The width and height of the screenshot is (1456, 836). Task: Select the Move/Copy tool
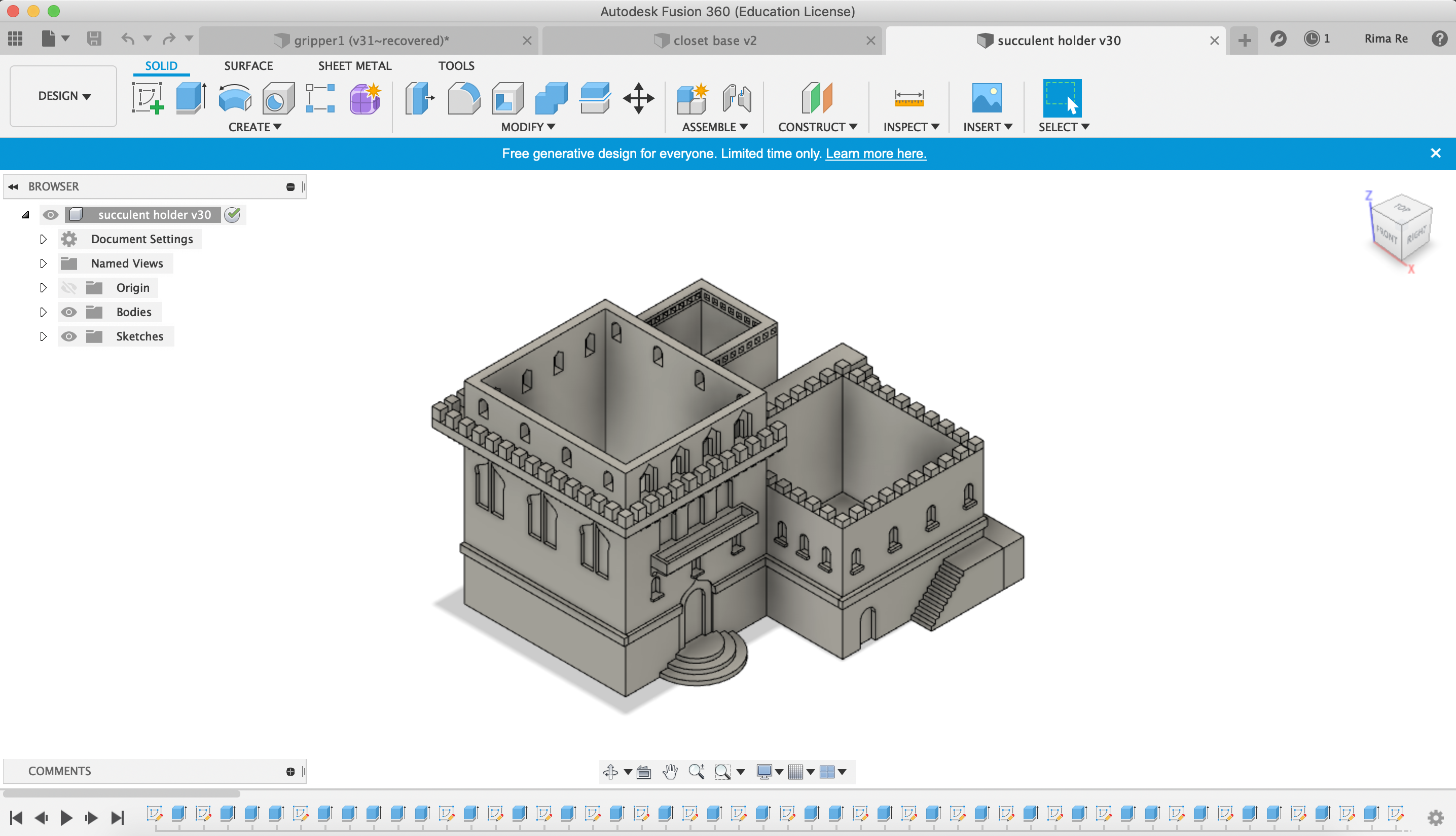(x=638, y=98)
